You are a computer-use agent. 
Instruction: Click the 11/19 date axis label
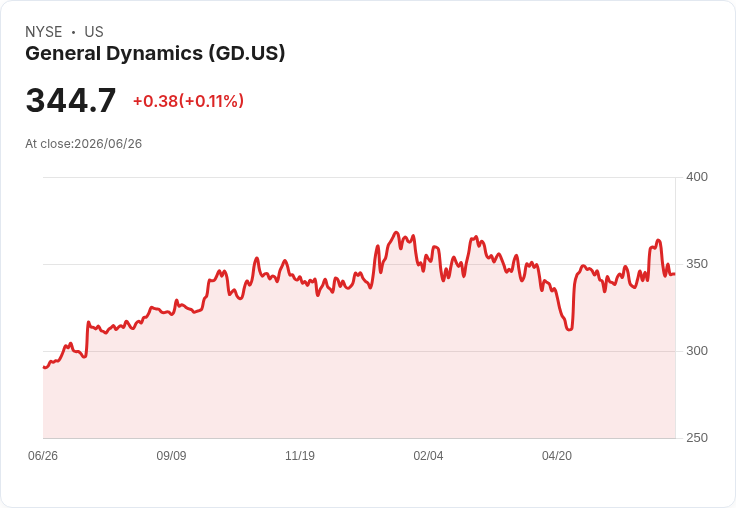point(300,456)
